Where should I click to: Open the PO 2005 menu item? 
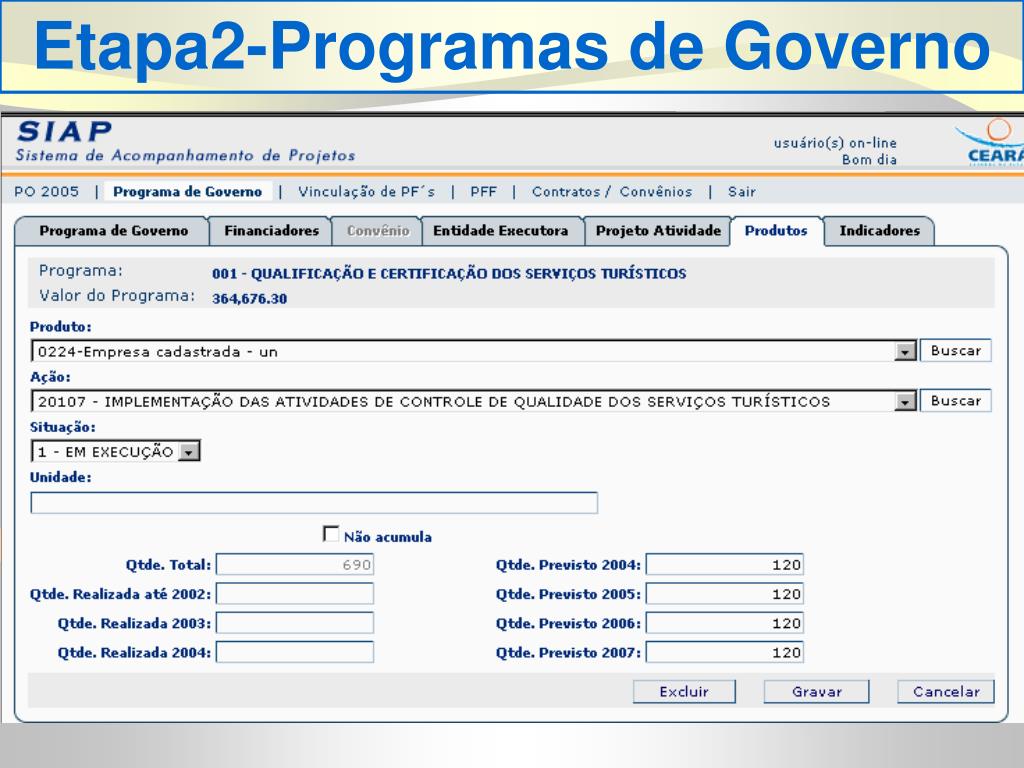pos(46,191)
